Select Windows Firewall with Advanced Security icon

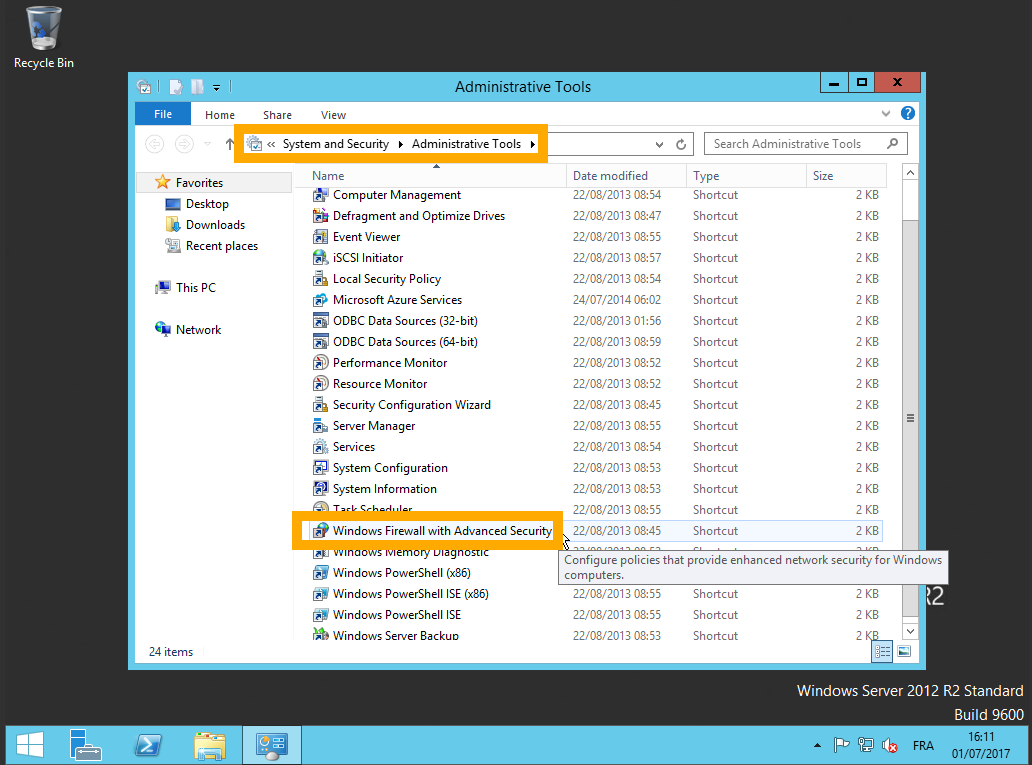click(x=321, y=531)
